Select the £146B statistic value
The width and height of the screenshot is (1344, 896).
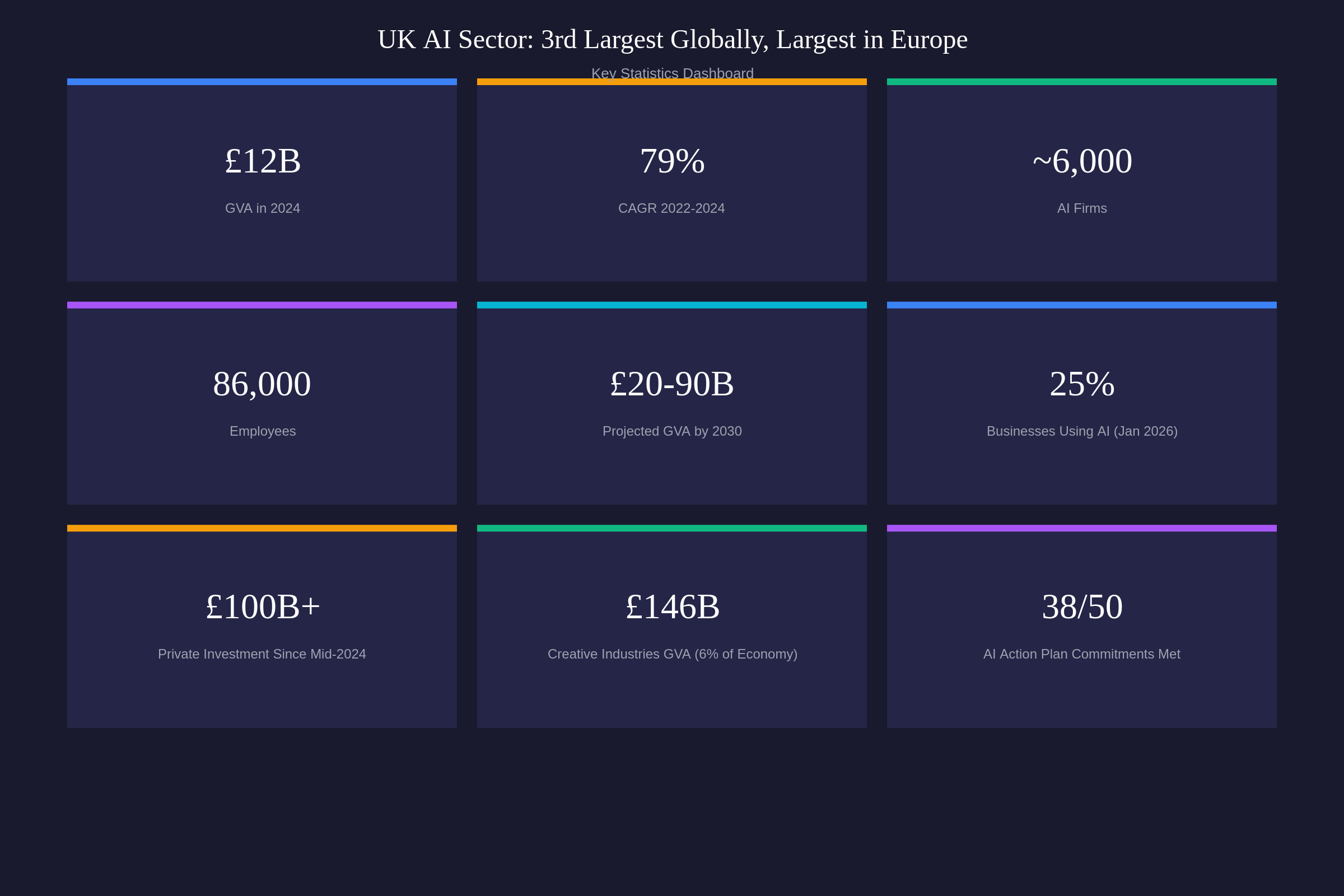(x=672, y=607)
